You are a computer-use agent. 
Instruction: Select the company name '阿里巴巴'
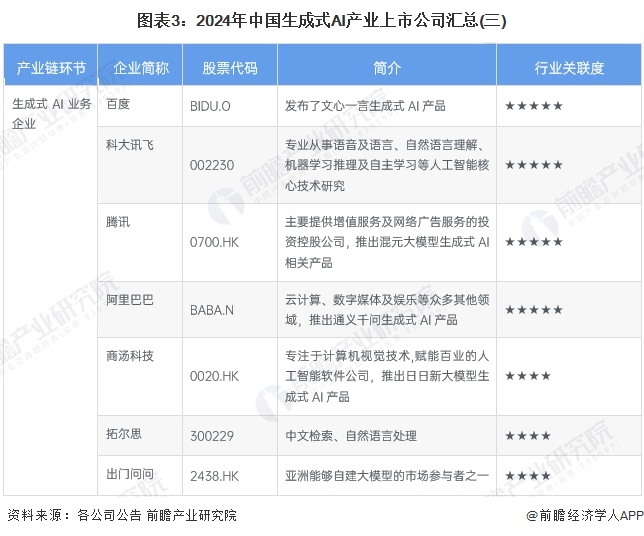129,299
